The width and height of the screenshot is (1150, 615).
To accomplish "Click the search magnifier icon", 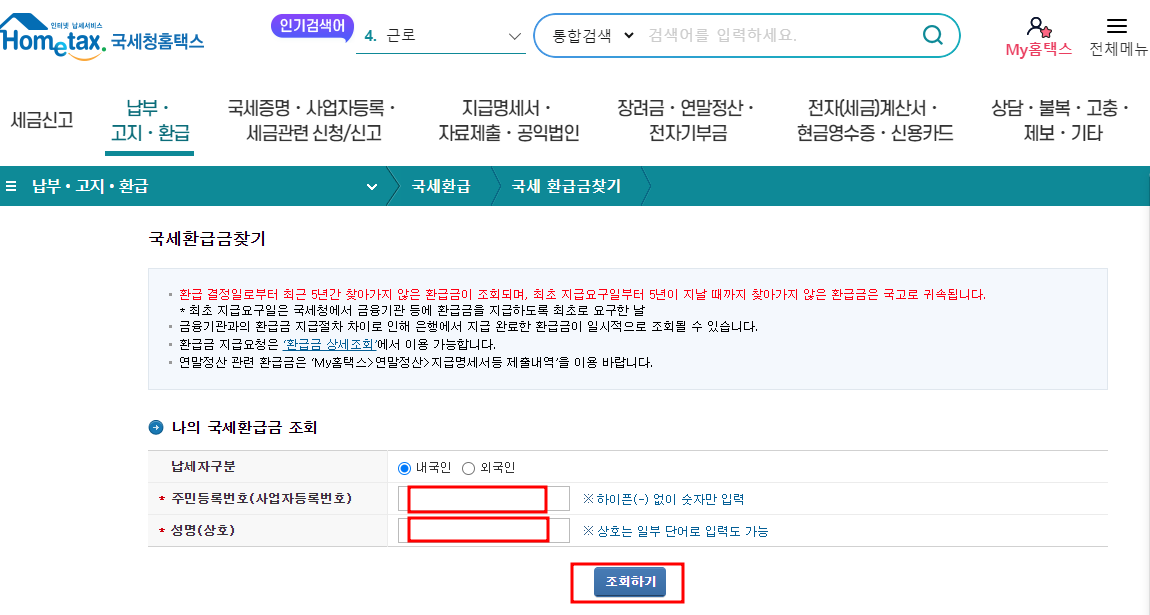I will click(931, 35).
